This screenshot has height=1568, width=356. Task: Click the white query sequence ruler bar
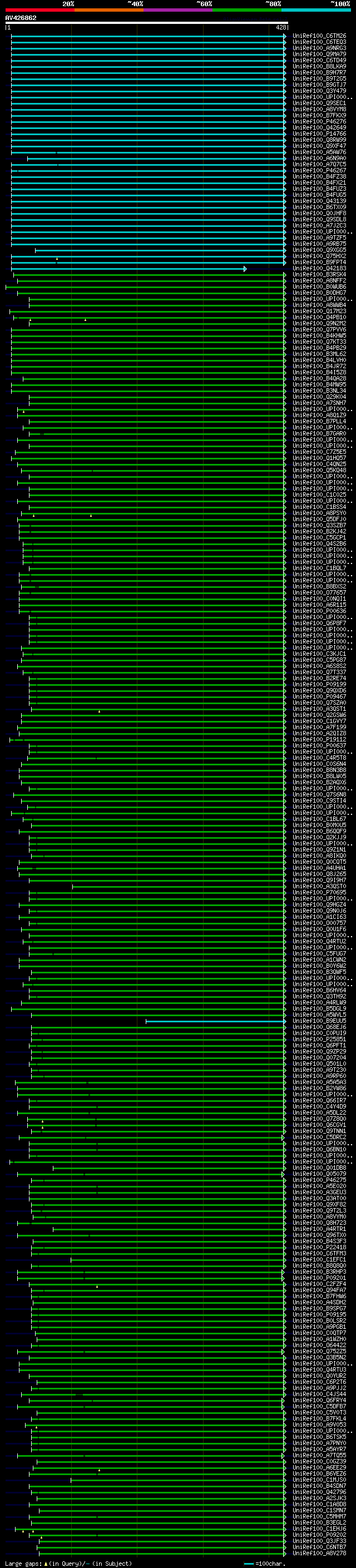(147, 23)
